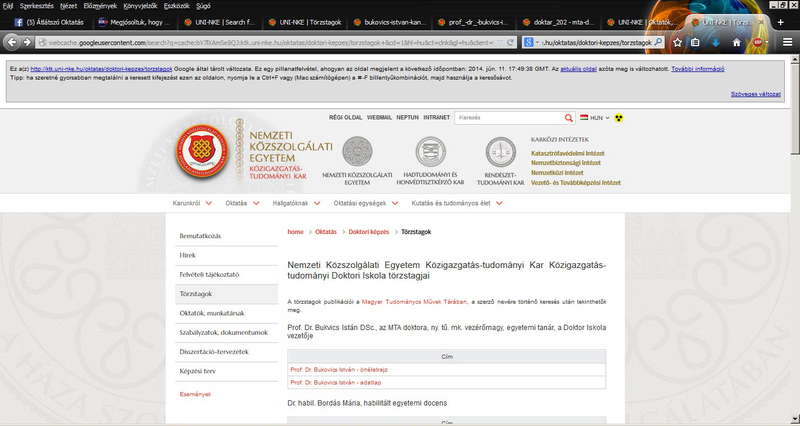The image size is (800, 426).
Task: Open the bookmarks list icon
Action: [x=695, y=43]
